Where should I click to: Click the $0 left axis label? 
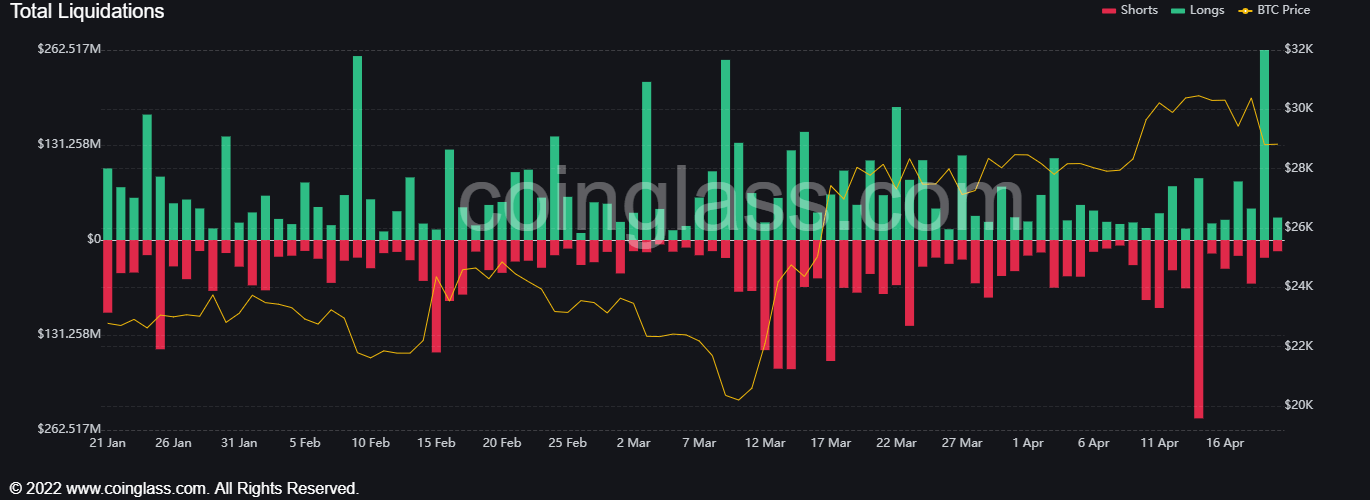(x=93, y=239)
